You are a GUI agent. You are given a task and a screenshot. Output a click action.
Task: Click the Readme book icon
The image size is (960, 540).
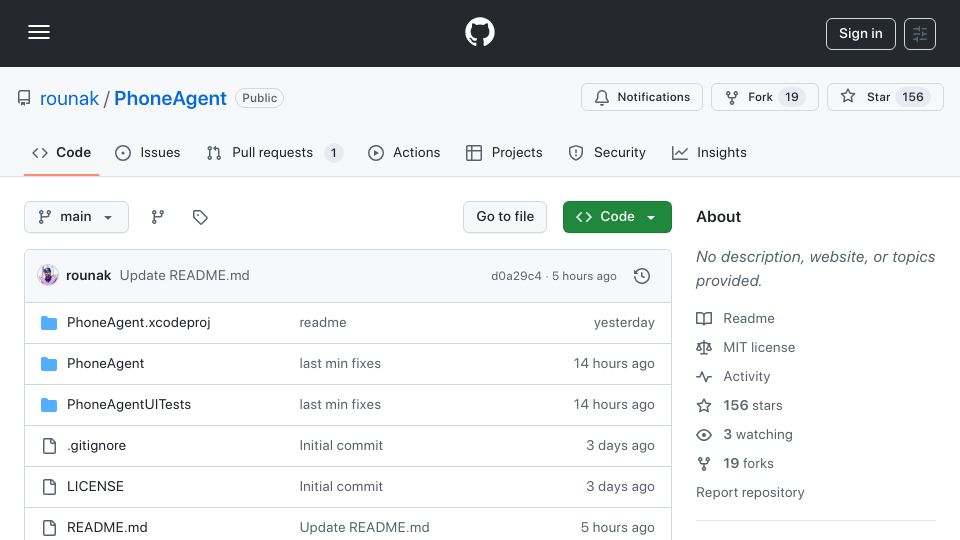coord(704,318)
